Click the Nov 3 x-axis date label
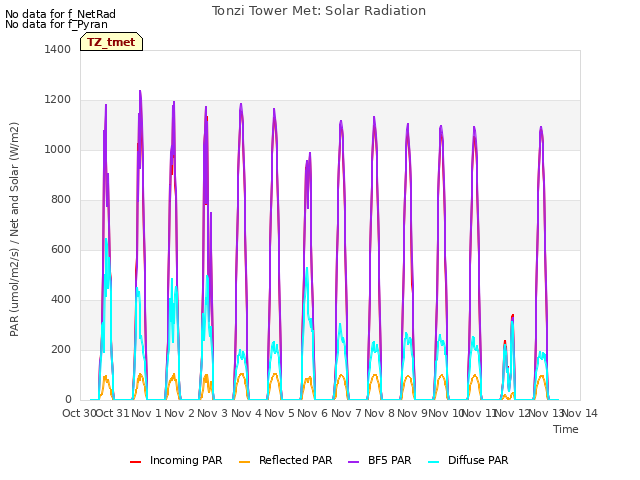The image size is (640, 480). [213, 413]
